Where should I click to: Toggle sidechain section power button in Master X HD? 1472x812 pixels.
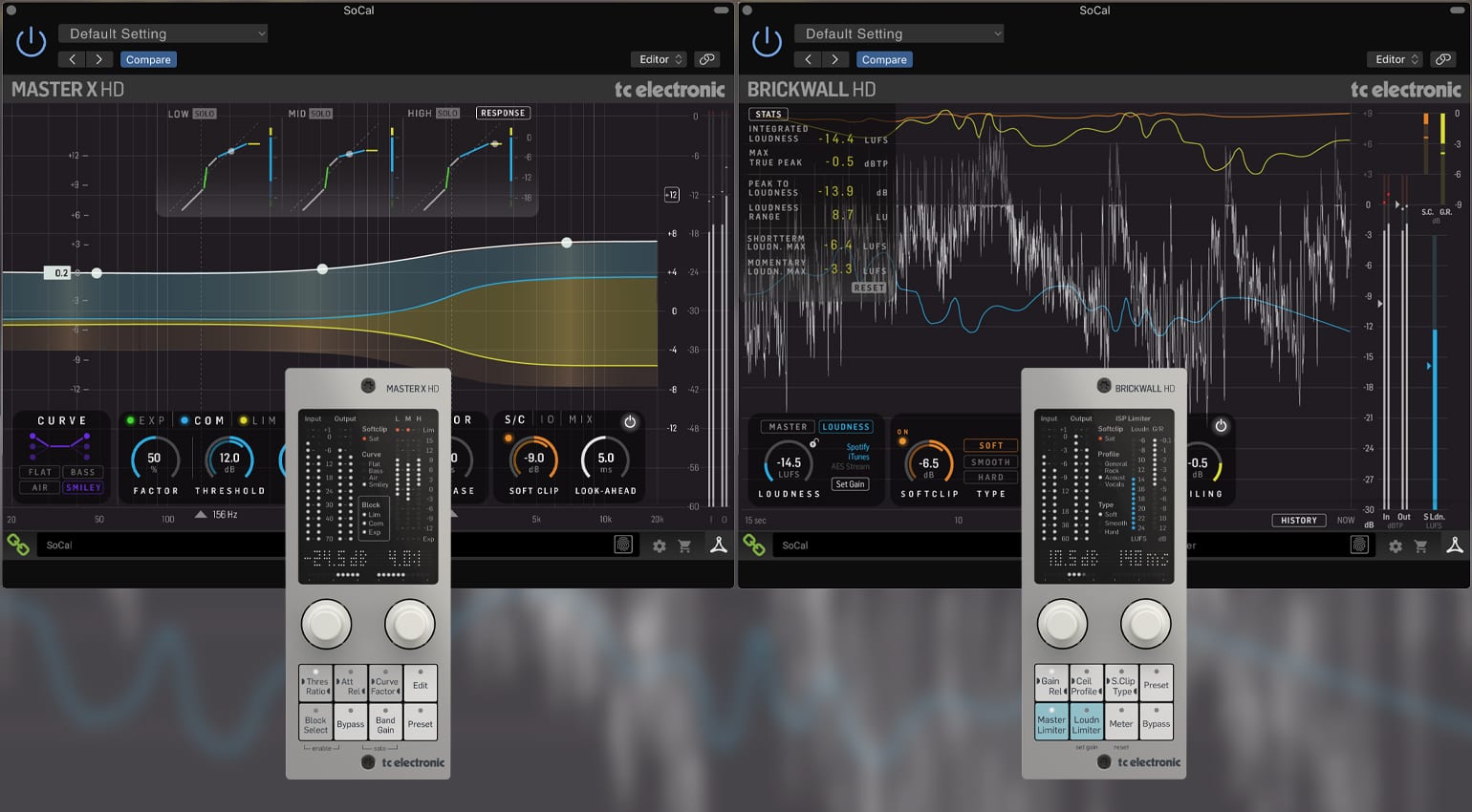coord(630,421)
